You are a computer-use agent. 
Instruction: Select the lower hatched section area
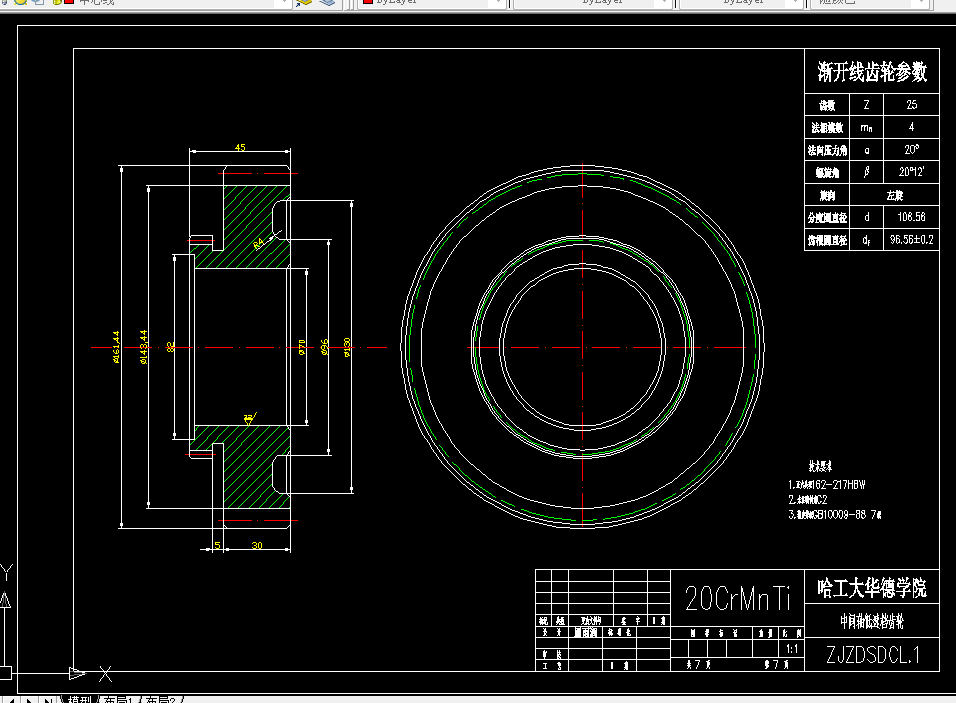pyautogui.click(x=250, y=466)
